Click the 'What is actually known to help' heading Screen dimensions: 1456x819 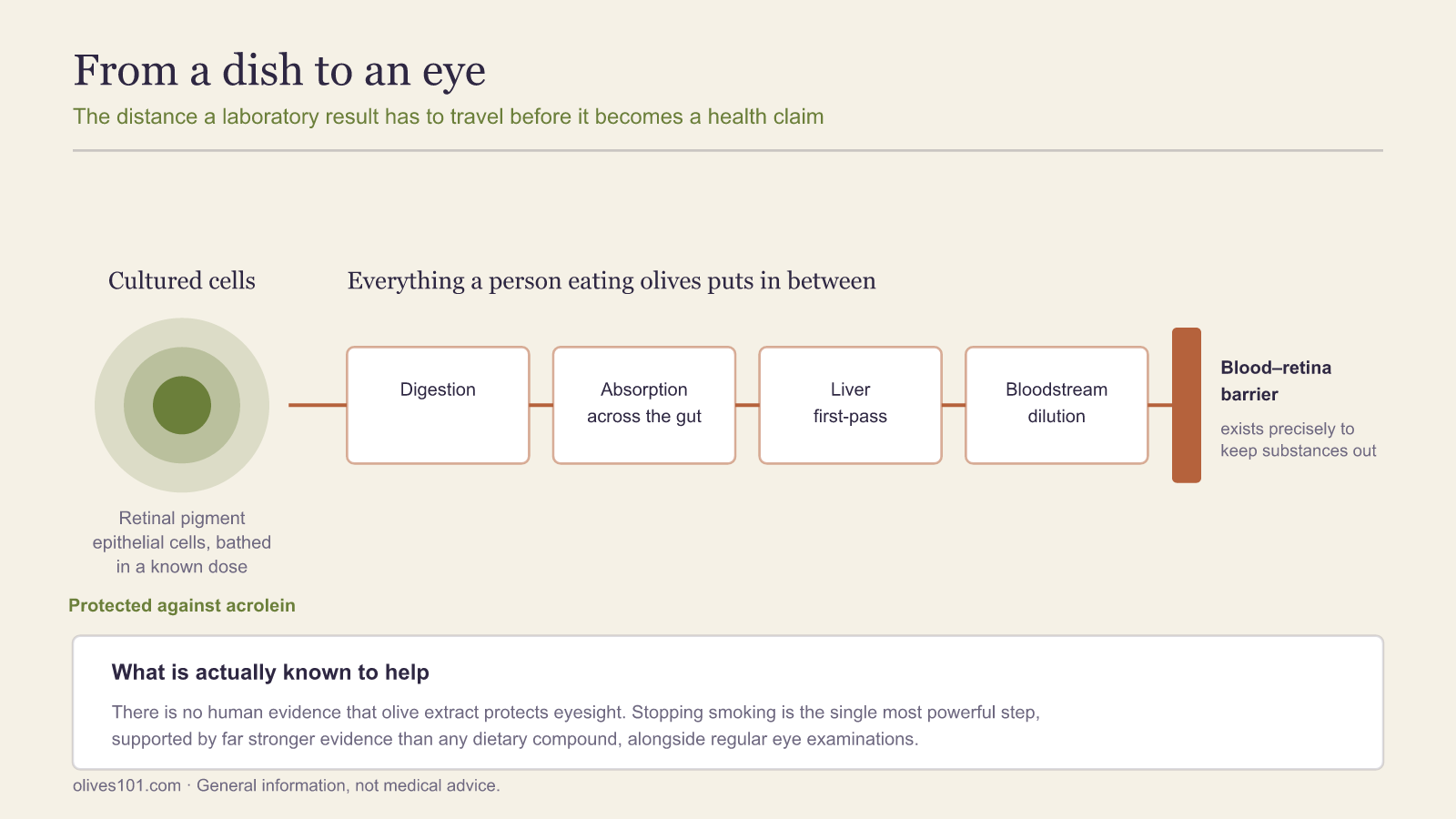click(x=270, y=672)
